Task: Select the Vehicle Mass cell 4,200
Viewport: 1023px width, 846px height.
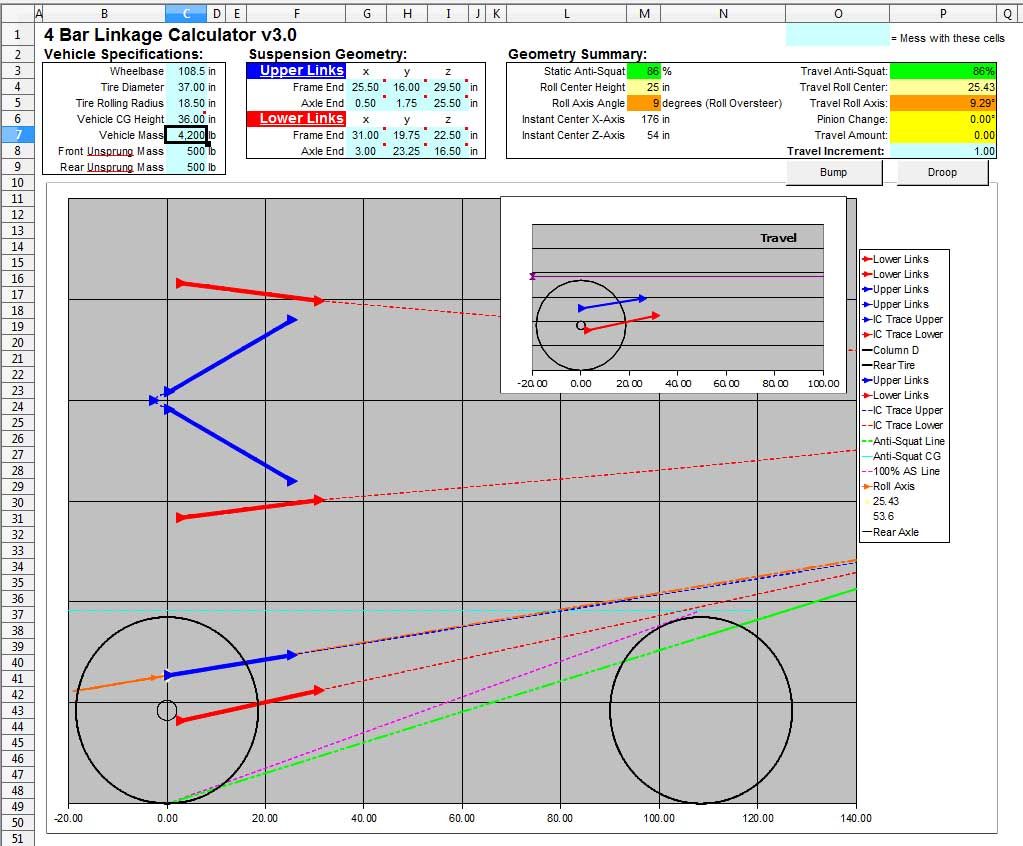Action: (187, 135)
